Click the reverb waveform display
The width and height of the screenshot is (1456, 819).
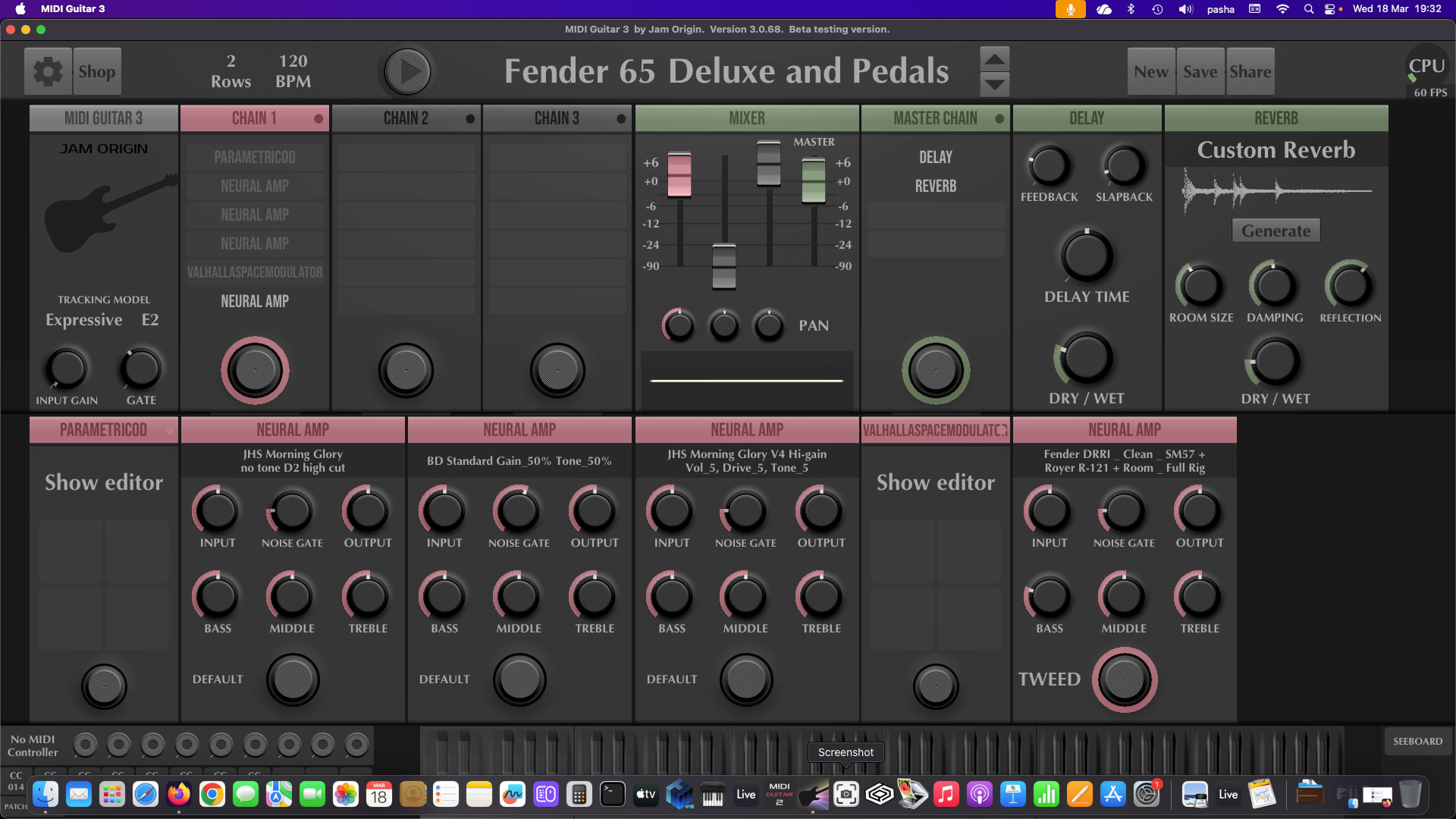click(1276, 191)
